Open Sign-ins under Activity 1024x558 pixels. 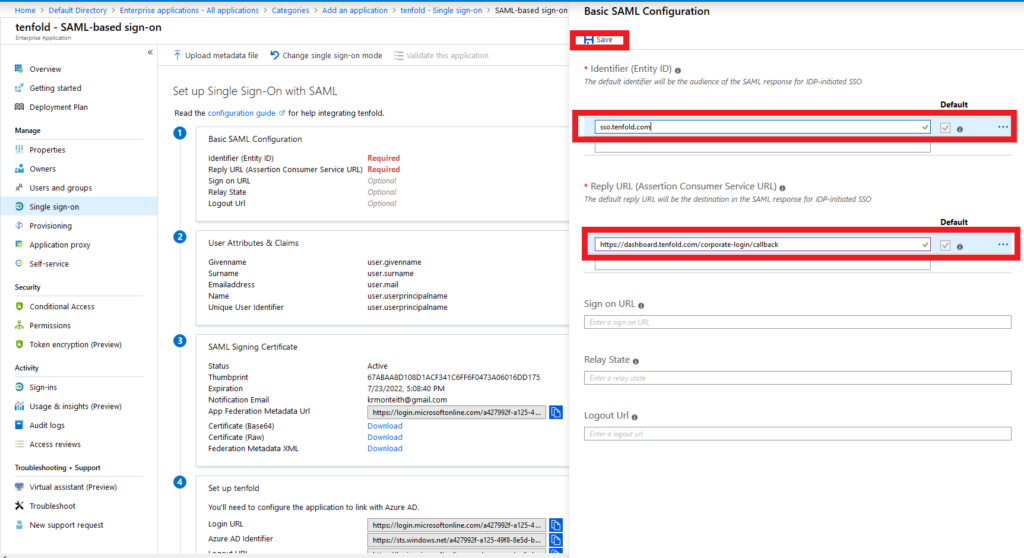(x=42, y=387)
